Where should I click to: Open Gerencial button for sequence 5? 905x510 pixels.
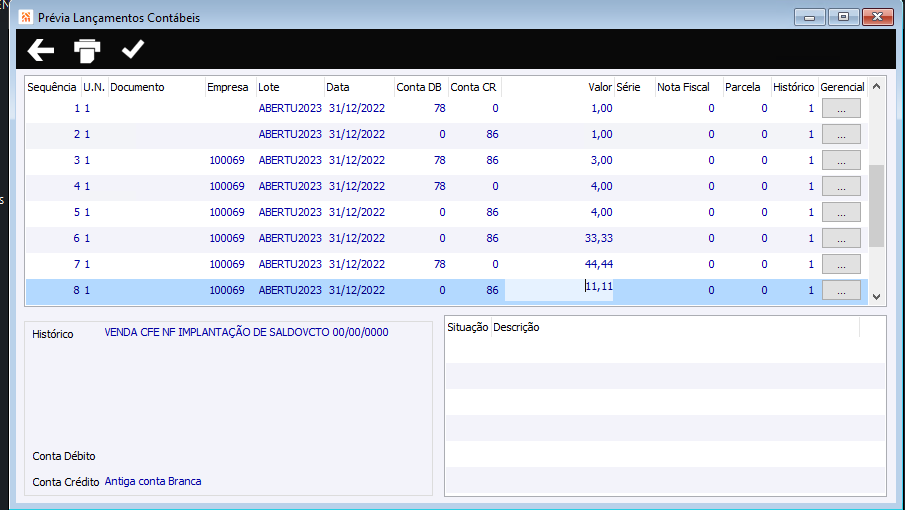pyautogui.click(x=841, y=212)
